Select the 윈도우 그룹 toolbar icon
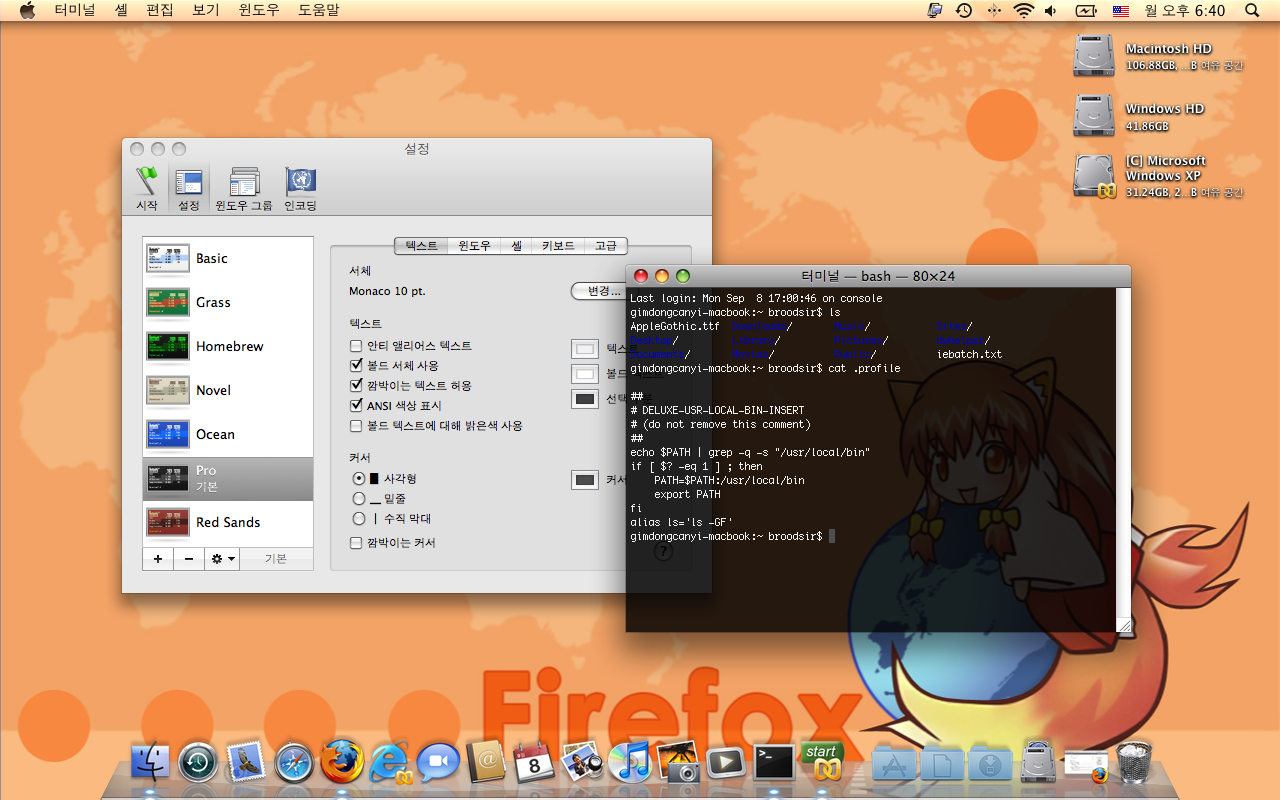1280x800 pixels. pyautogui.click(x=243, y=188)
